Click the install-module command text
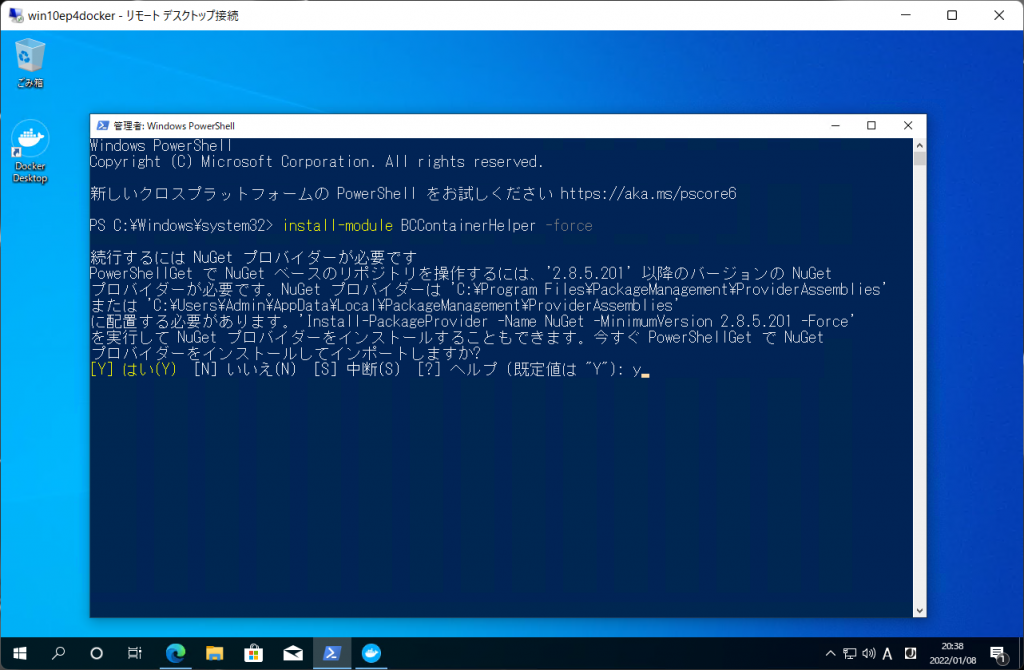Viewport: 1024px width, 670px height. click(338, 226)
